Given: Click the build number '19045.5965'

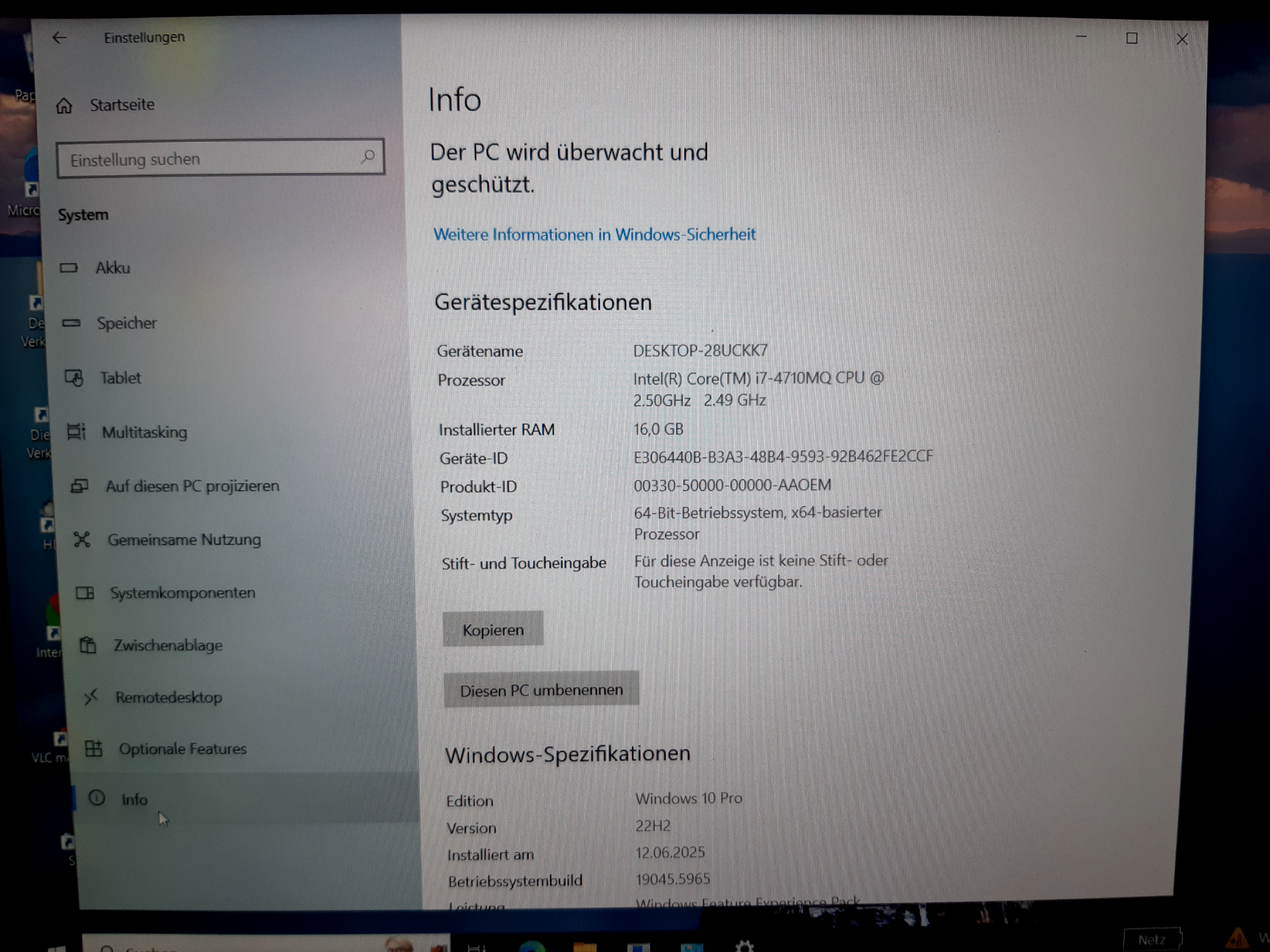Looking at the screenshot, I should pyautogui.click(x=673, y=879).
